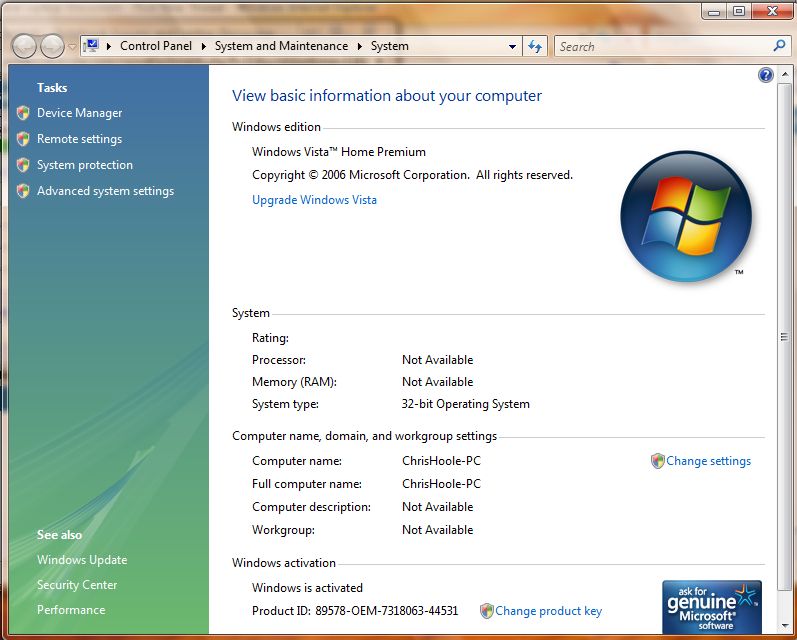Image resolution: width=797 pixels, height=640 pixels.
Task: Open Windows Update under See also
Action: 82,560
